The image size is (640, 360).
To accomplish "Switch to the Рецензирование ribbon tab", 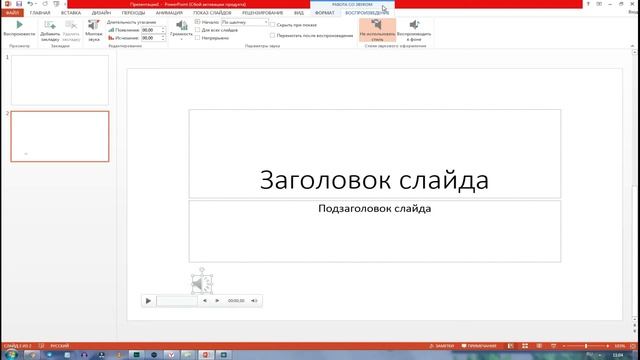I will tap(262, 13).
